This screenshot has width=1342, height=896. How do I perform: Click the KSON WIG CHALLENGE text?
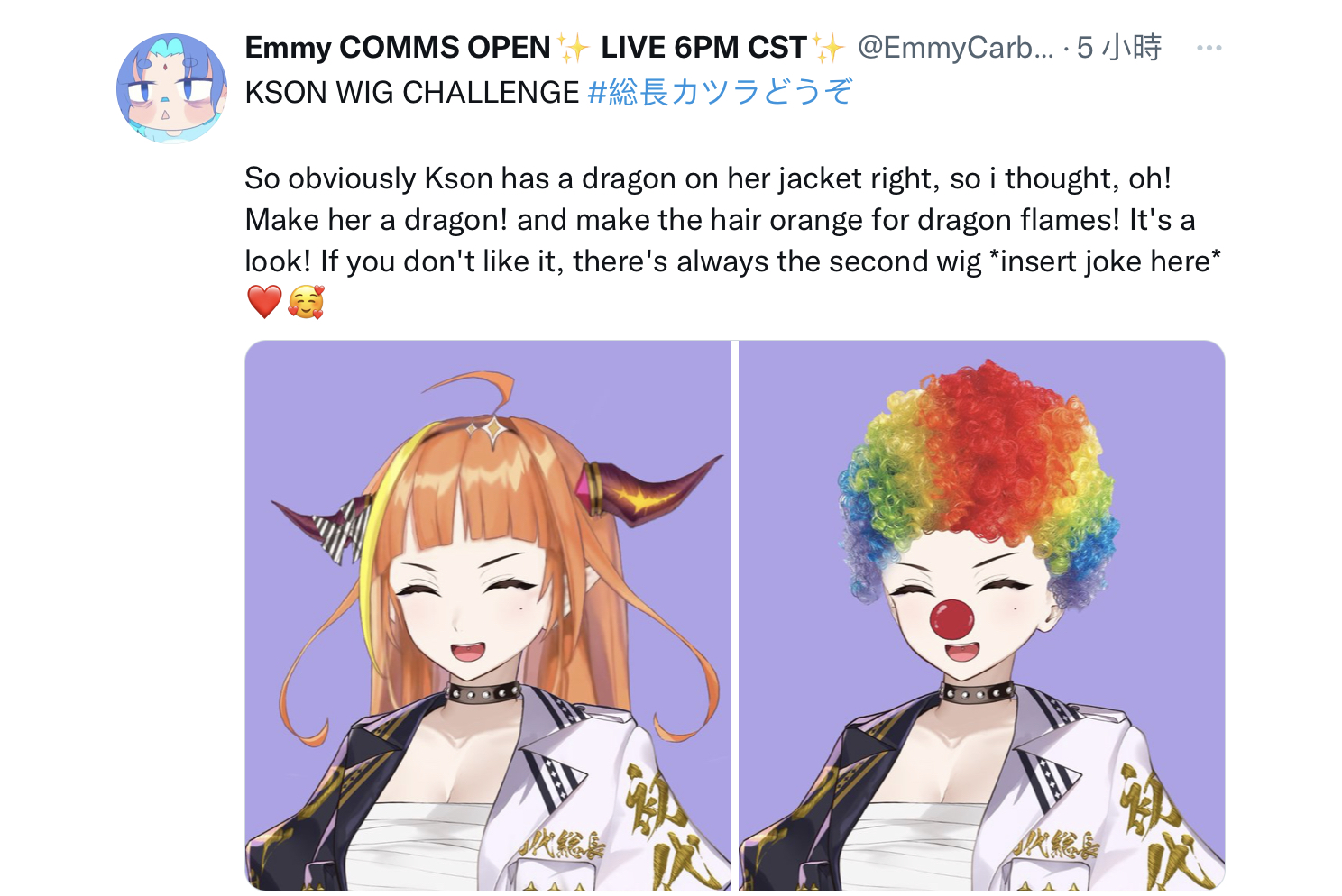click(x=412, y=92)
